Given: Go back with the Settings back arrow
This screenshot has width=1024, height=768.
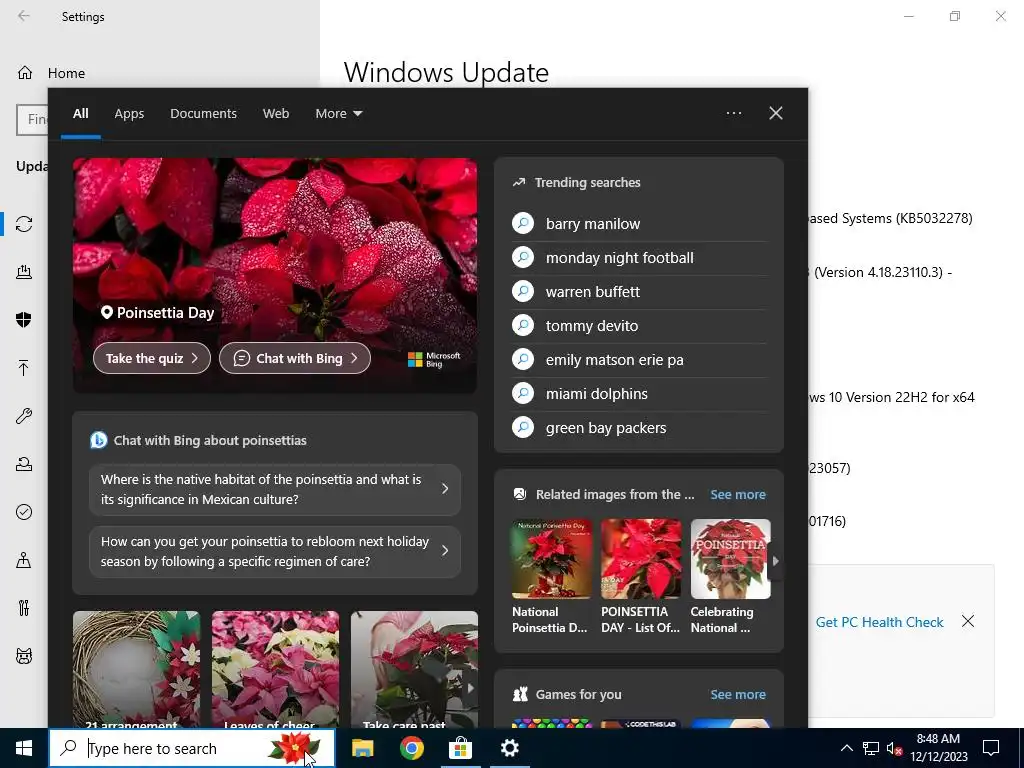Looking at the screenshot, I should [x=24, y=16].
